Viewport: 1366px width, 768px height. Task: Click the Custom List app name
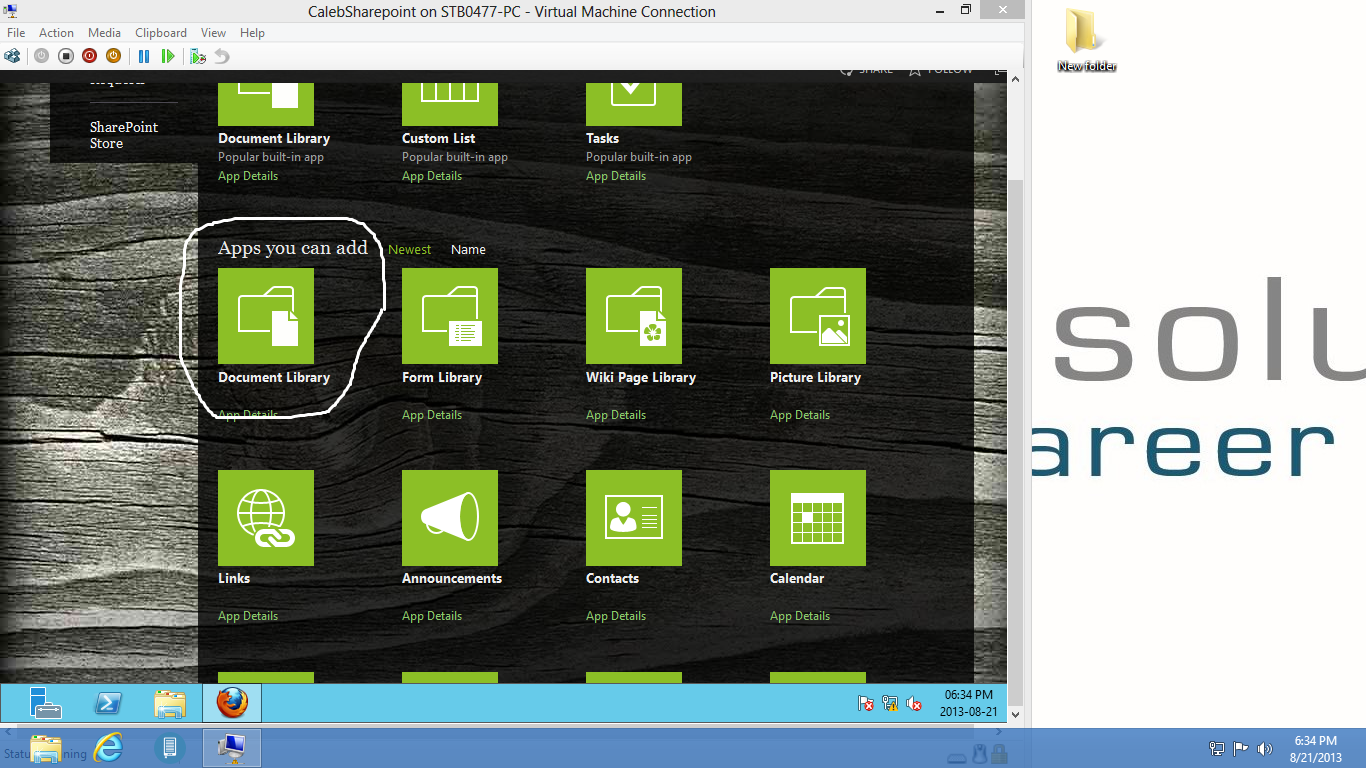pyautogui.click(x=439, y=138)
